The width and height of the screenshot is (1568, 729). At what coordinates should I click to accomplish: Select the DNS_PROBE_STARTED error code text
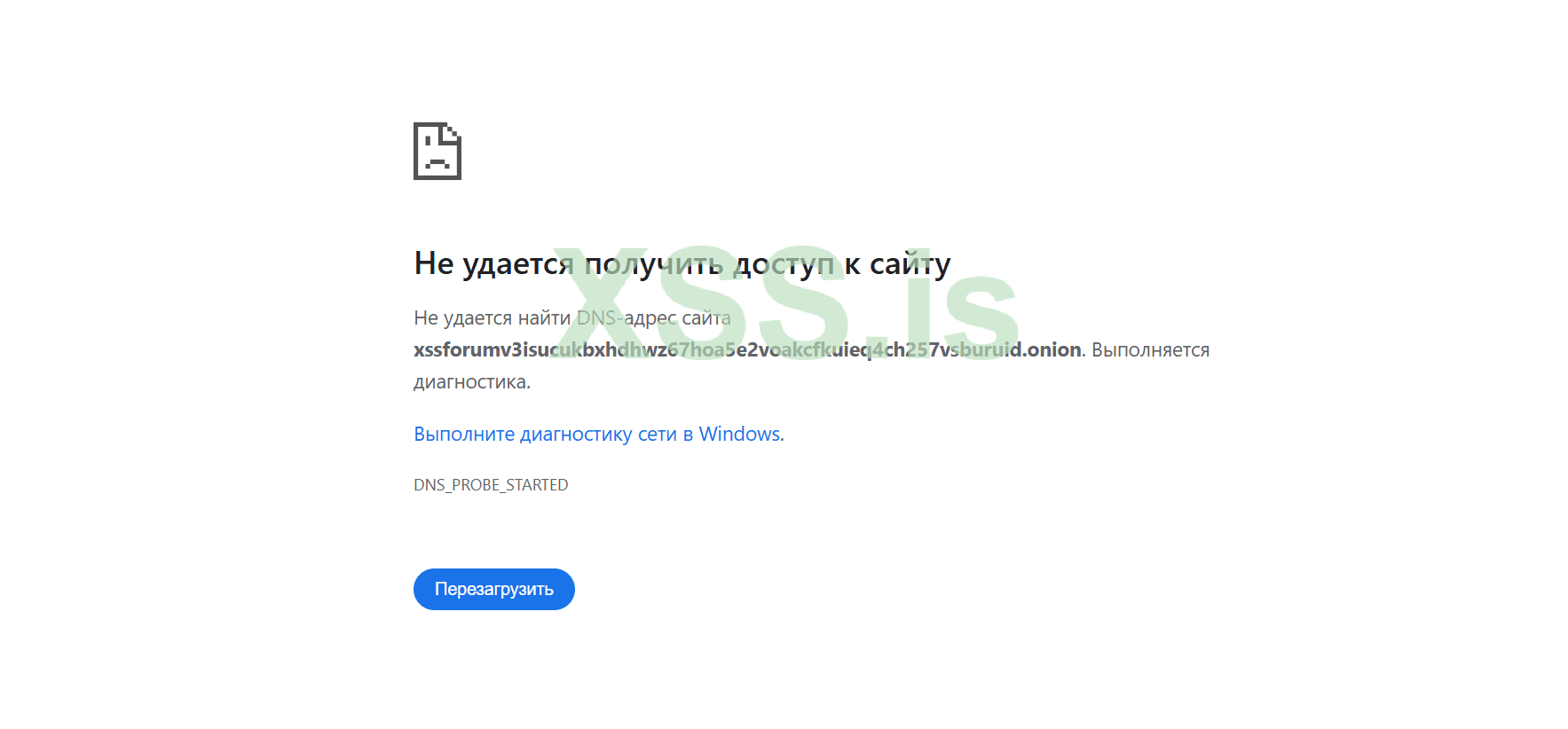(491, 485)
